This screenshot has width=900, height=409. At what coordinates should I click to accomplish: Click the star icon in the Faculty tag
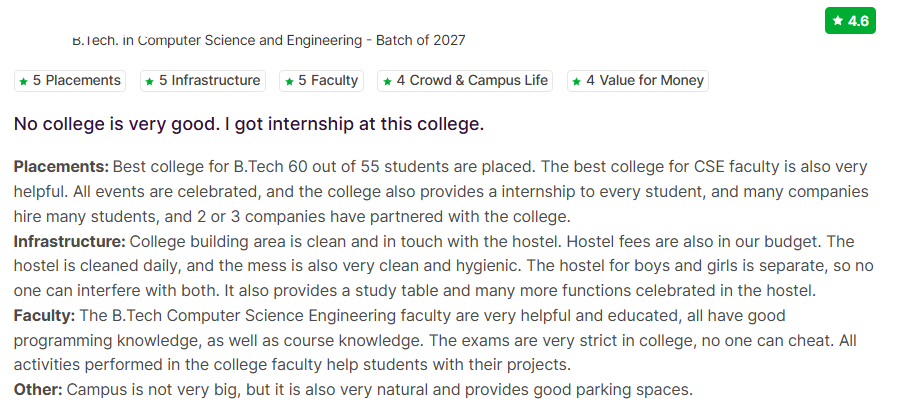pos(289,81)
